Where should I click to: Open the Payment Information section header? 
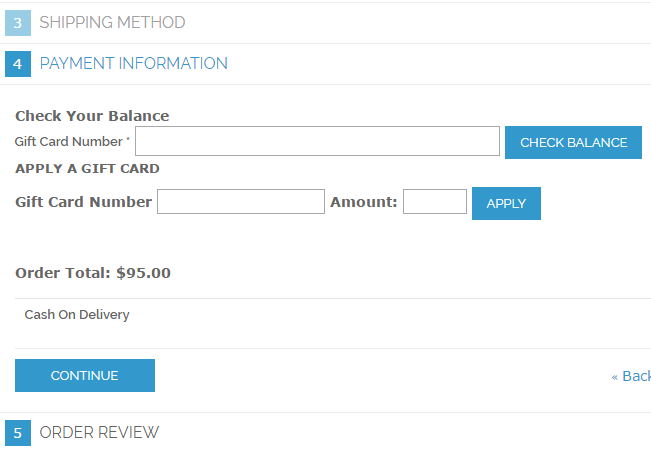(133, 64)
